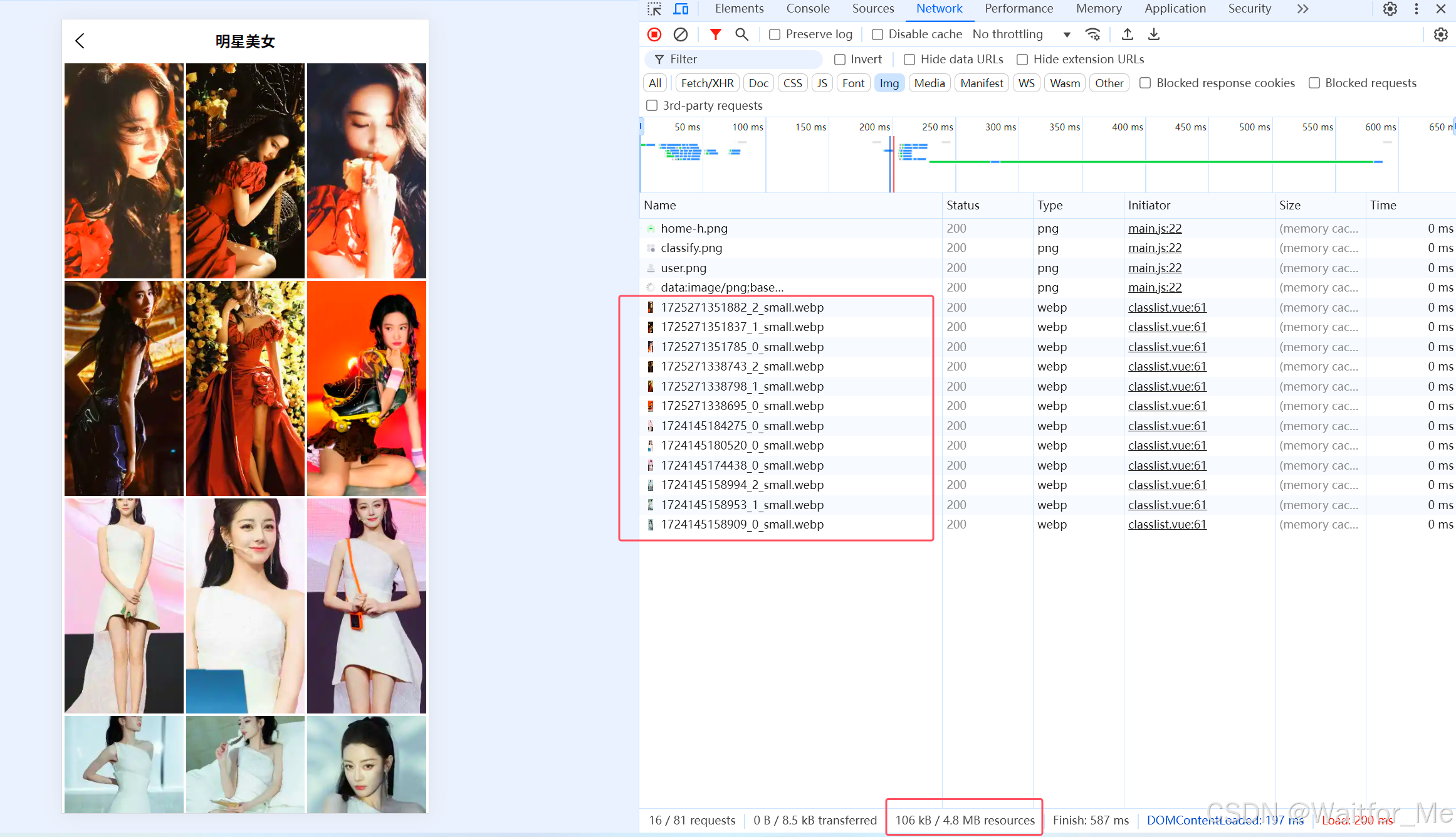This screenshot has width=1456, height=837.
Task: Open the Performance tab
Action: pyautogui.click(x=1019, y=9)
